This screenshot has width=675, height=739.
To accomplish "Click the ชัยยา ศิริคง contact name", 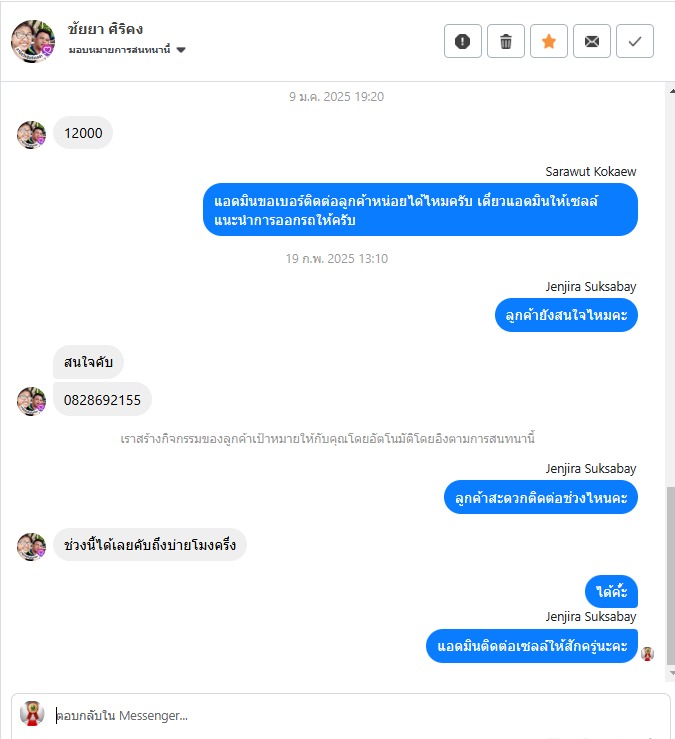I will (x=105, y=29).
